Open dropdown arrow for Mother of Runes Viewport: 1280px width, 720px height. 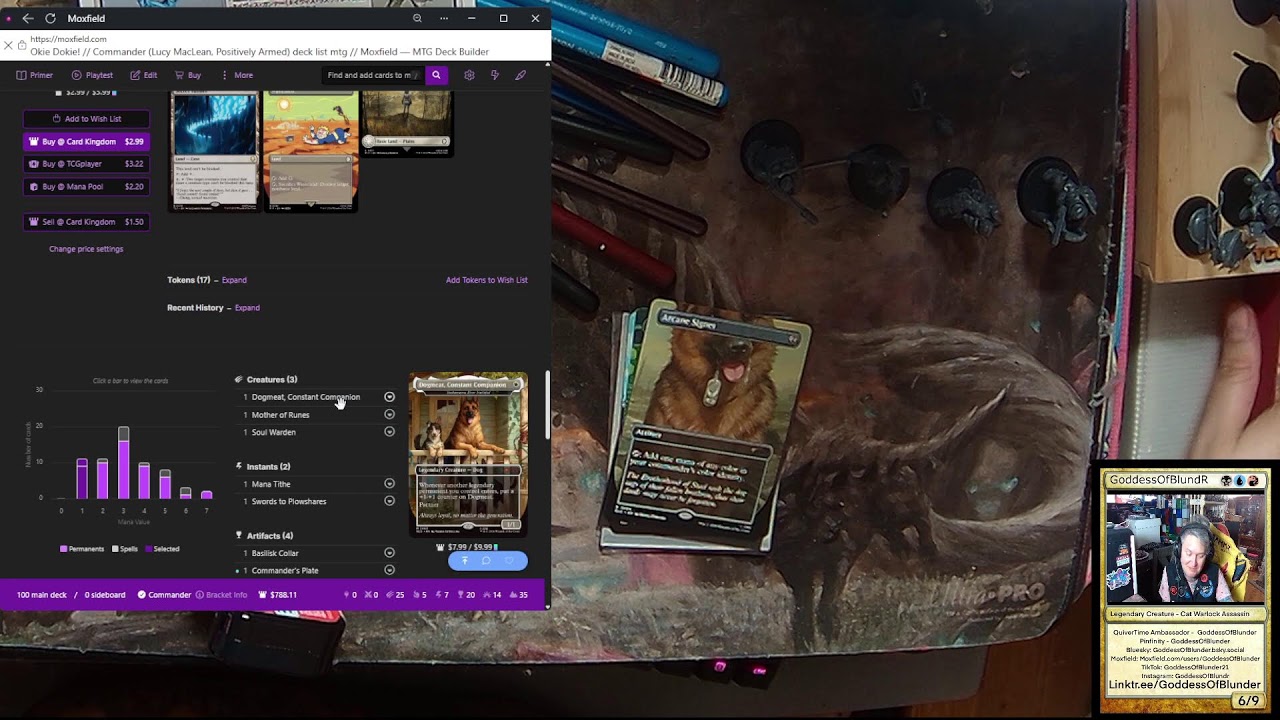(390, 415)
